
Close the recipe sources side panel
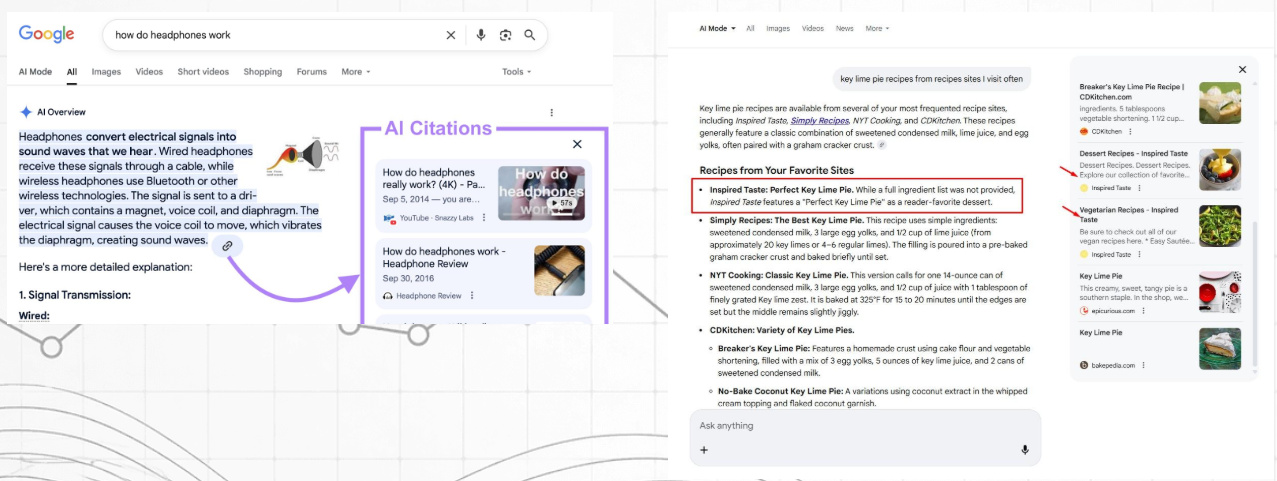(x=1243, y=70)
